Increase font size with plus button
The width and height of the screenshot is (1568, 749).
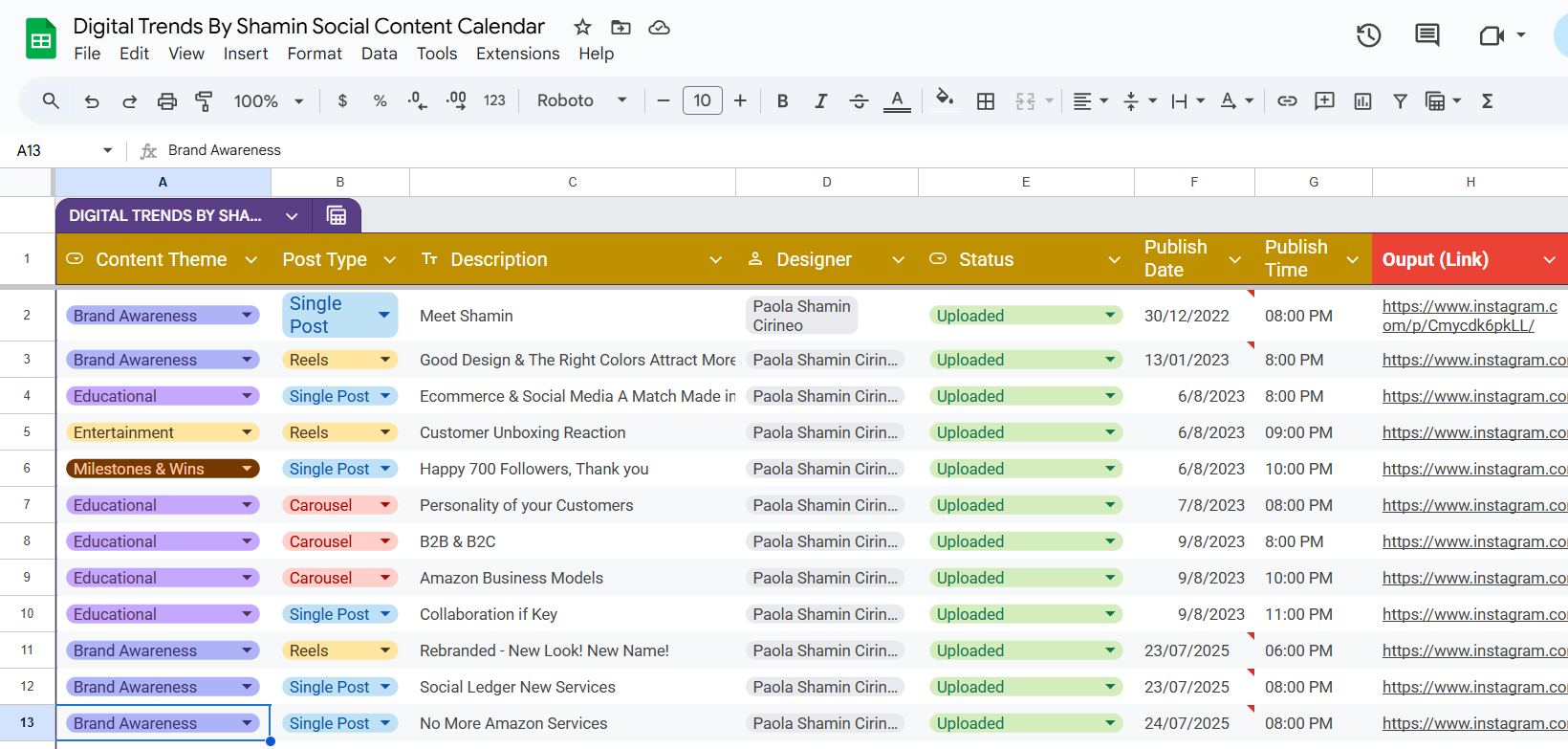pyautogui.click(x=740, y=100)
